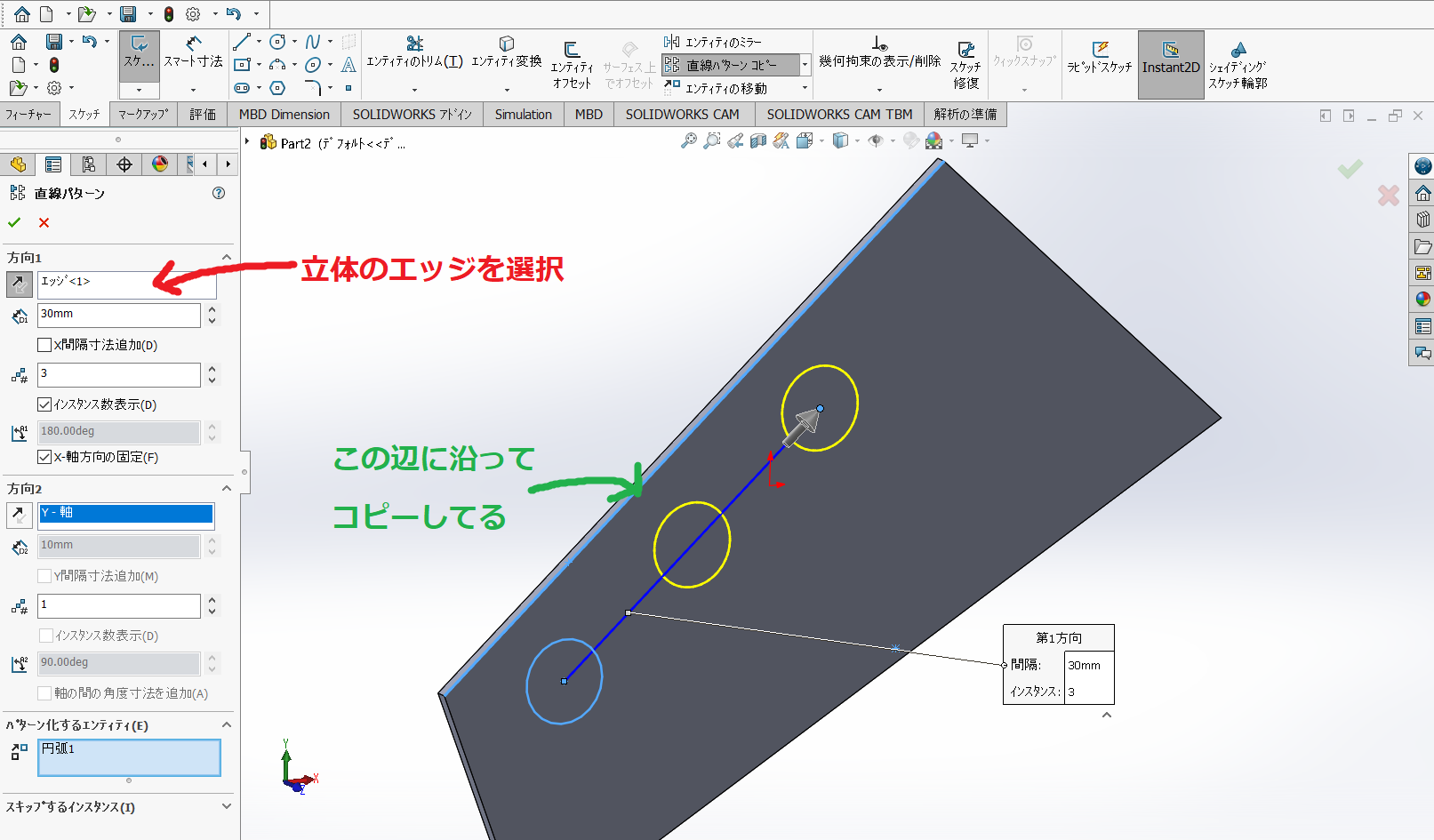This screenshot has width=1434, height=840.
Task: Open the Line tool dropdown arrow
Action: coord(259,42)
